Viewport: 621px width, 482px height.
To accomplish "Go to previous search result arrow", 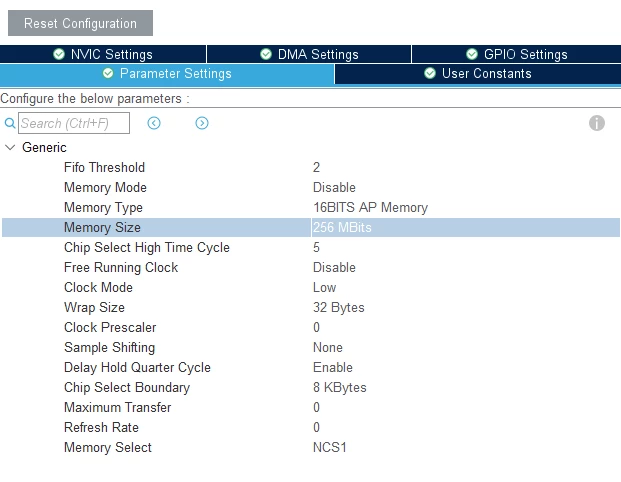I will tap(154, 123).
